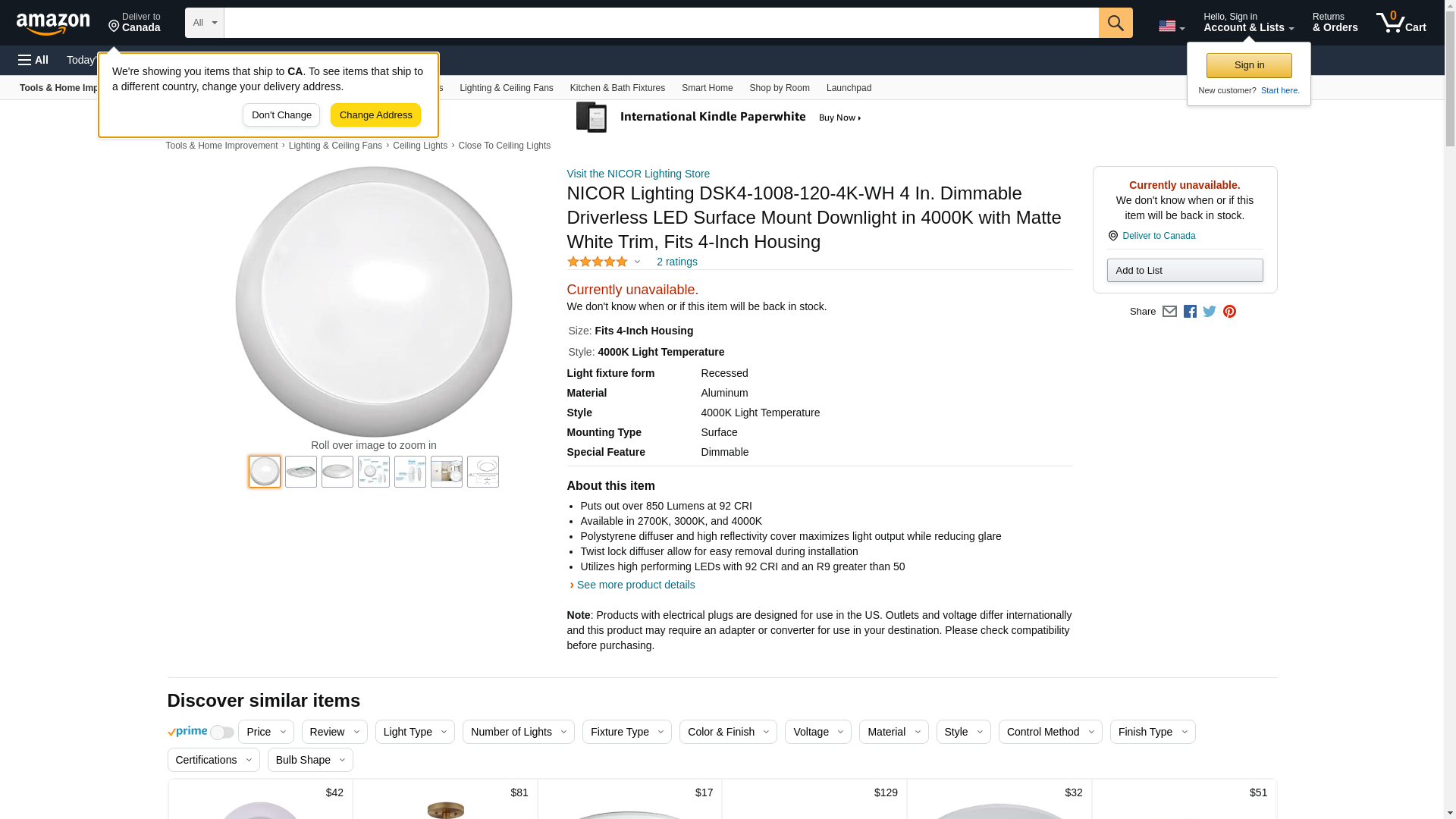Open the 2 ratings link
Image resolution: width=1456 pixels, height=819 pixels.
coord(676,262)
